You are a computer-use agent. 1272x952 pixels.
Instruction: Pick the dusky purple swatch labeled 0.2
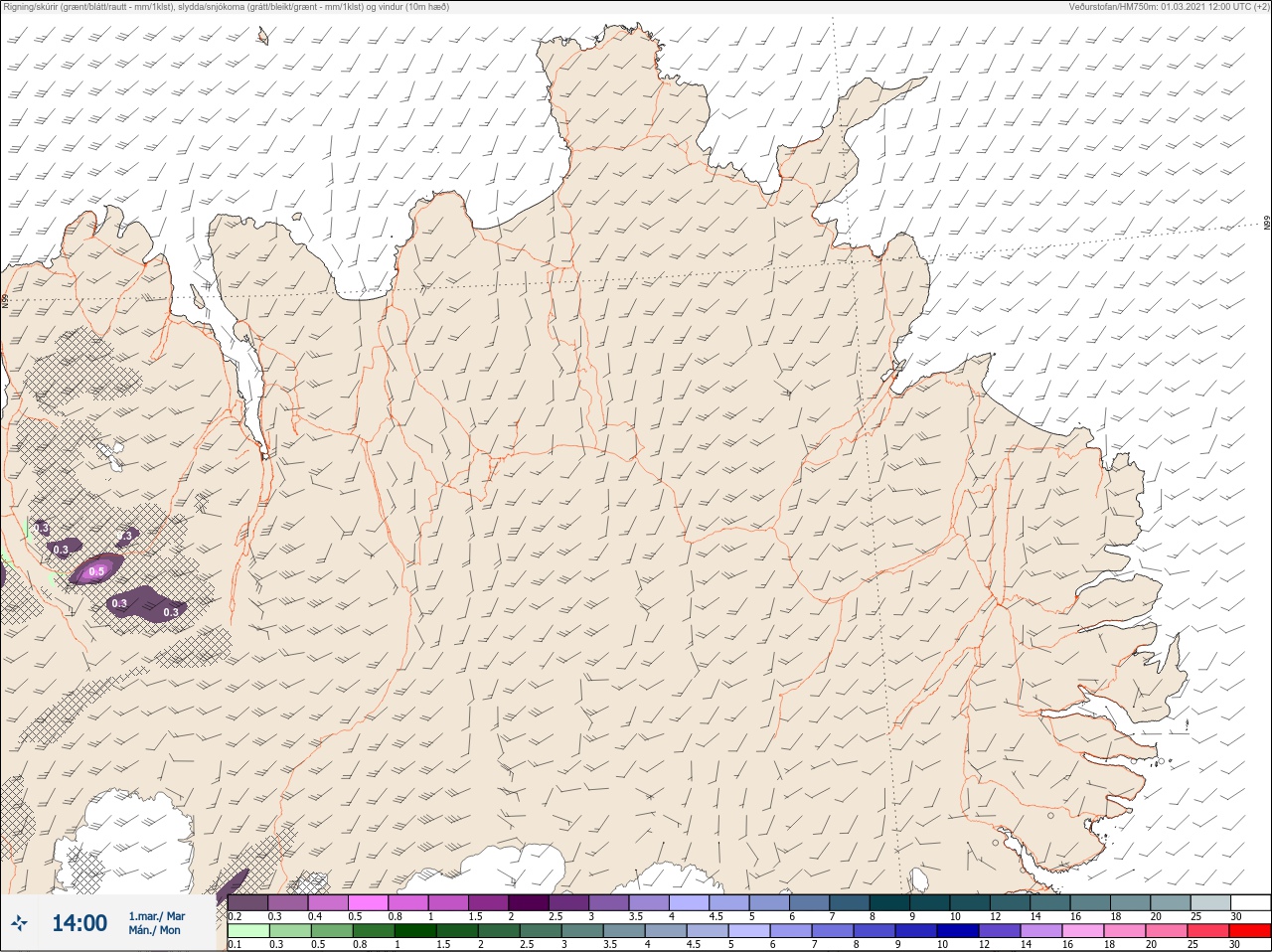(x=247, y=902)
